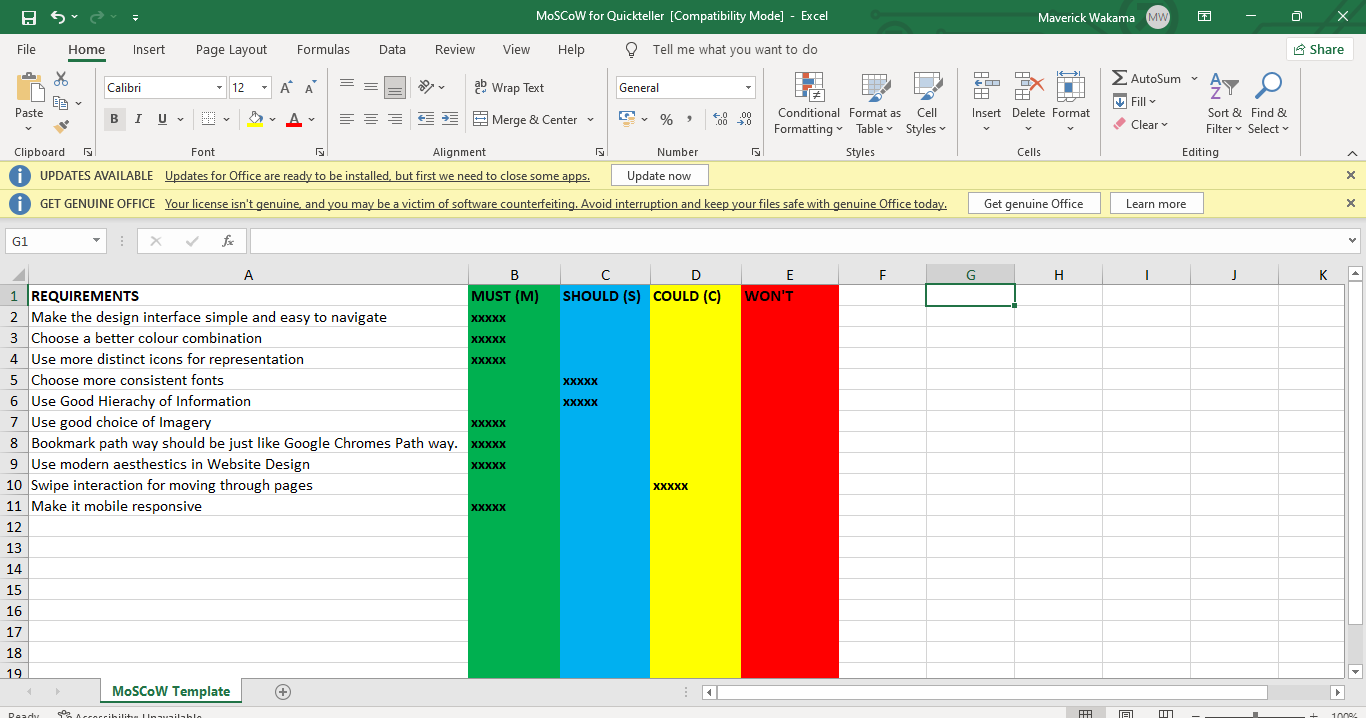
Task: Click the Update now button
Action: 659,176
